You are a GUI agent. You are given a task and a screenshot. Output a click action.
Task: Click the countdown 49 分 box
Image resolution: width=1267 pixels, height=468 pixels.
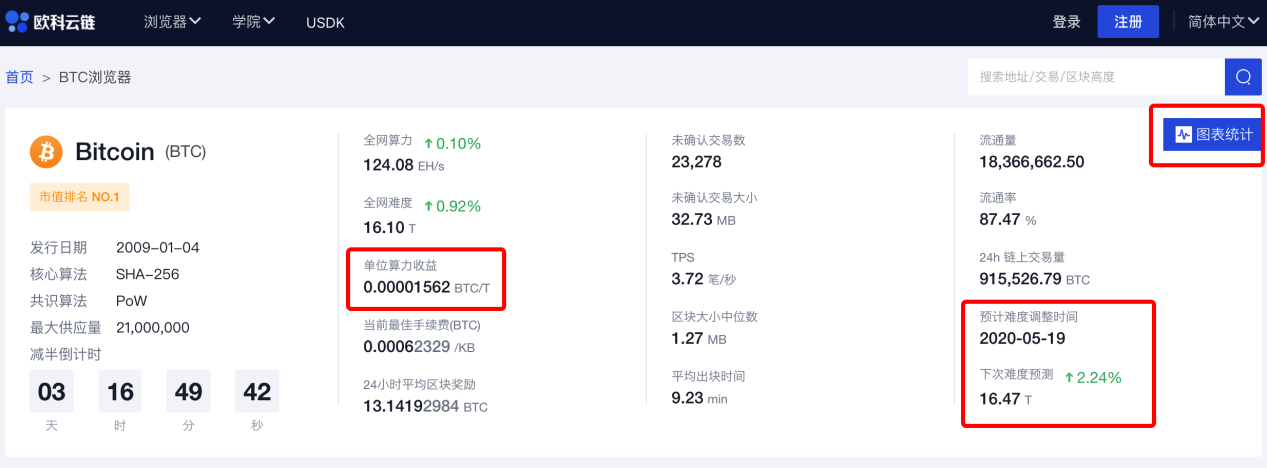(x=189, y=391)
